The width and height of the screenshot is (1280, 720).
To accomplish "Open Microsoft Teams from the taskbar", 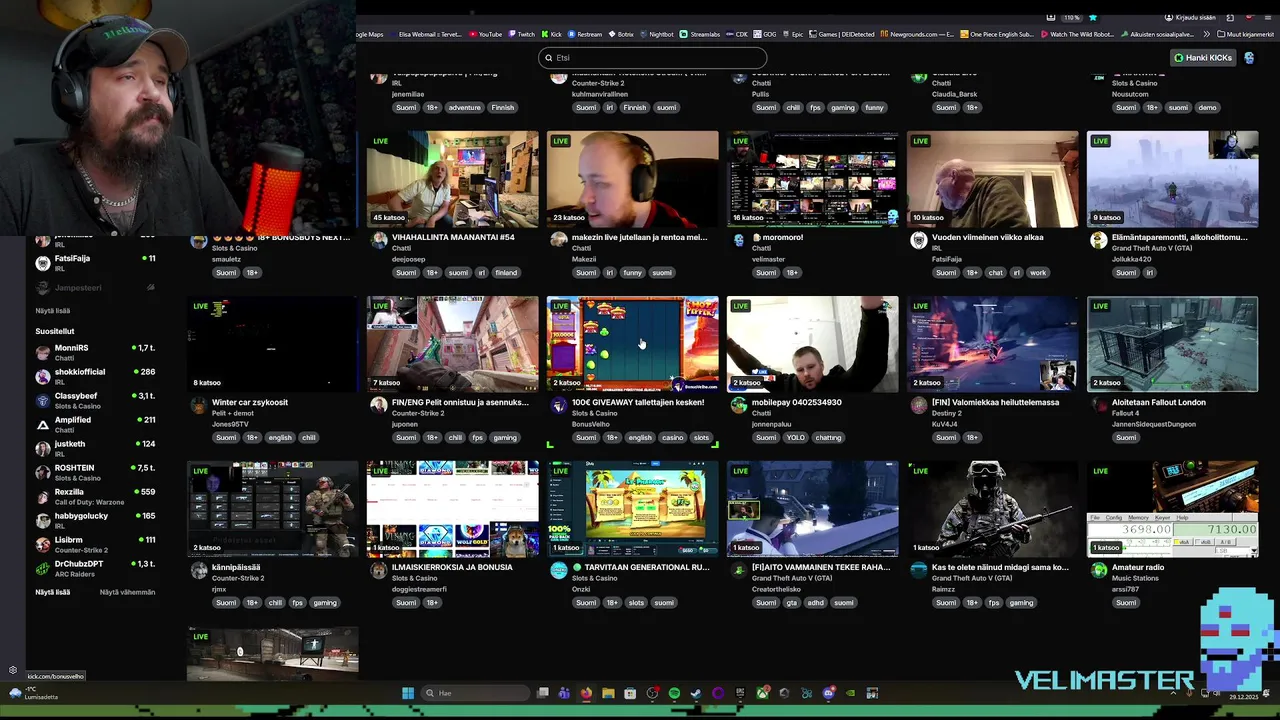I will [564, 693].
